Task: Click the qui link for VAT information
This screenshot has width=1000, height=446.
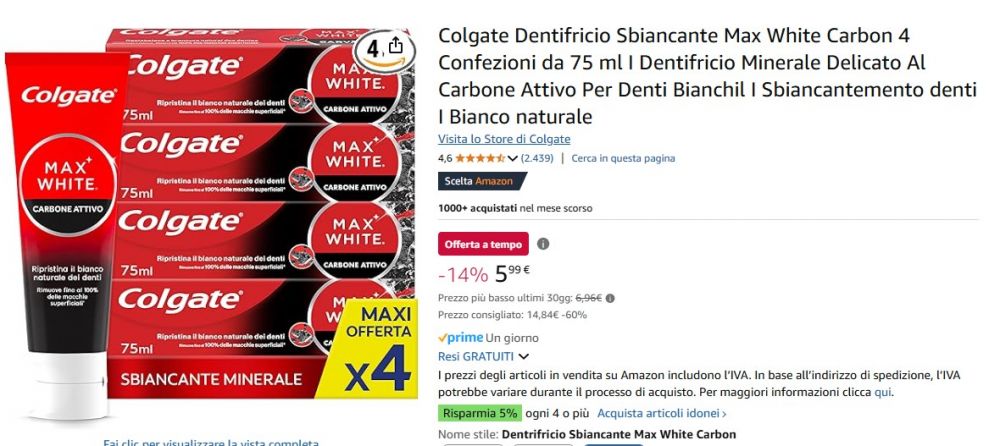Action: click(883, 392)
